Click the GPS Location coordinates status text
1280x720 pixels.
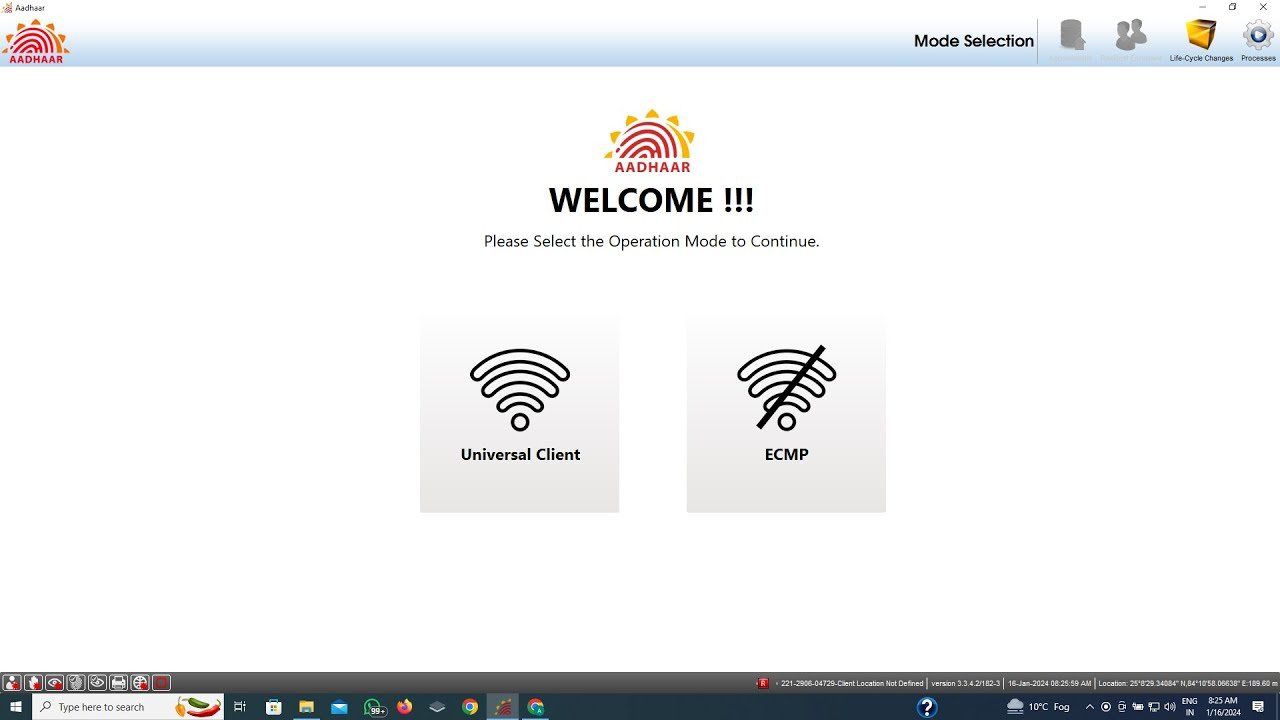pos(1187,684)
